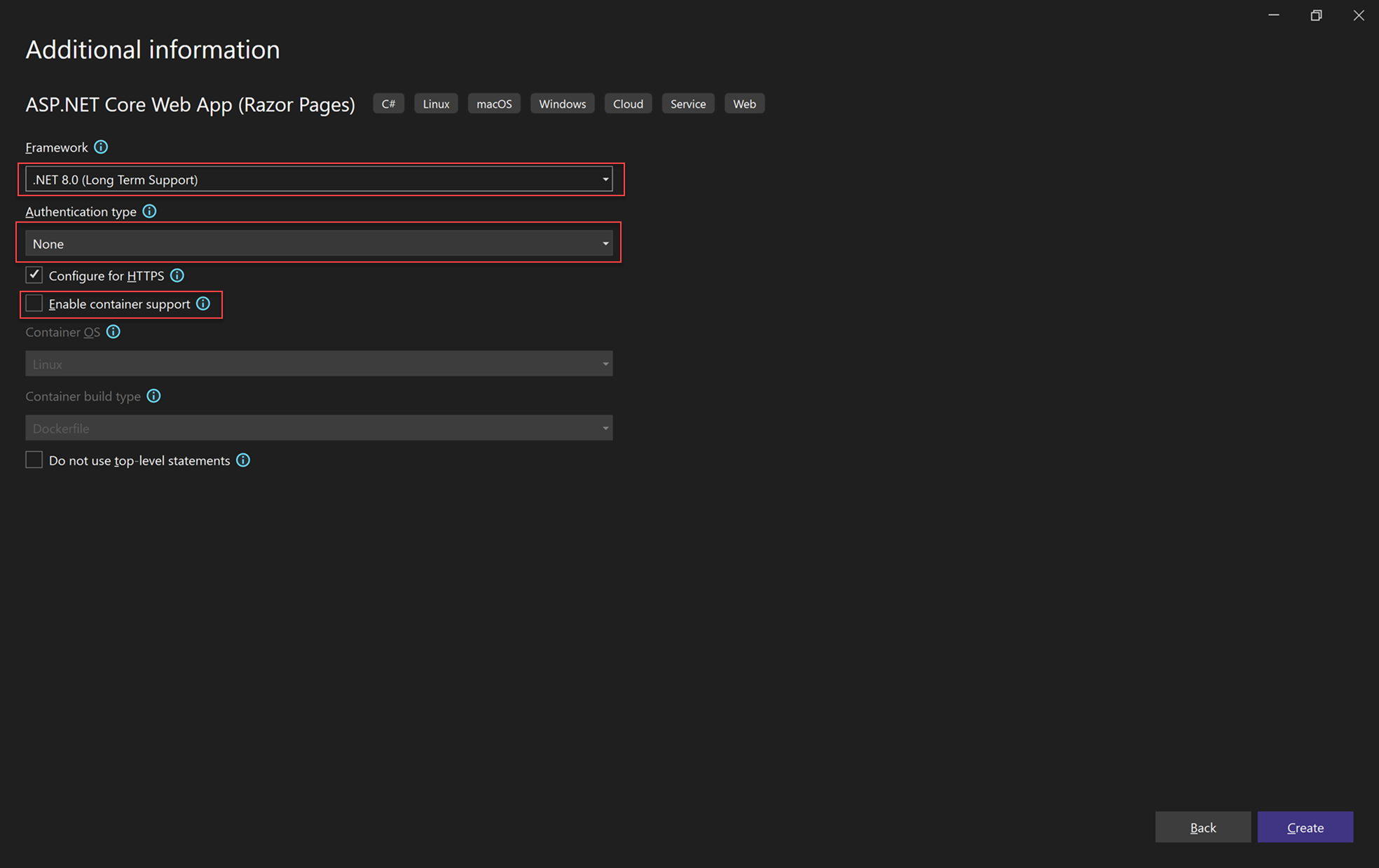Click the Windows platform tag icon
This screenshot has width=1379, height=868.
point(561,104)
